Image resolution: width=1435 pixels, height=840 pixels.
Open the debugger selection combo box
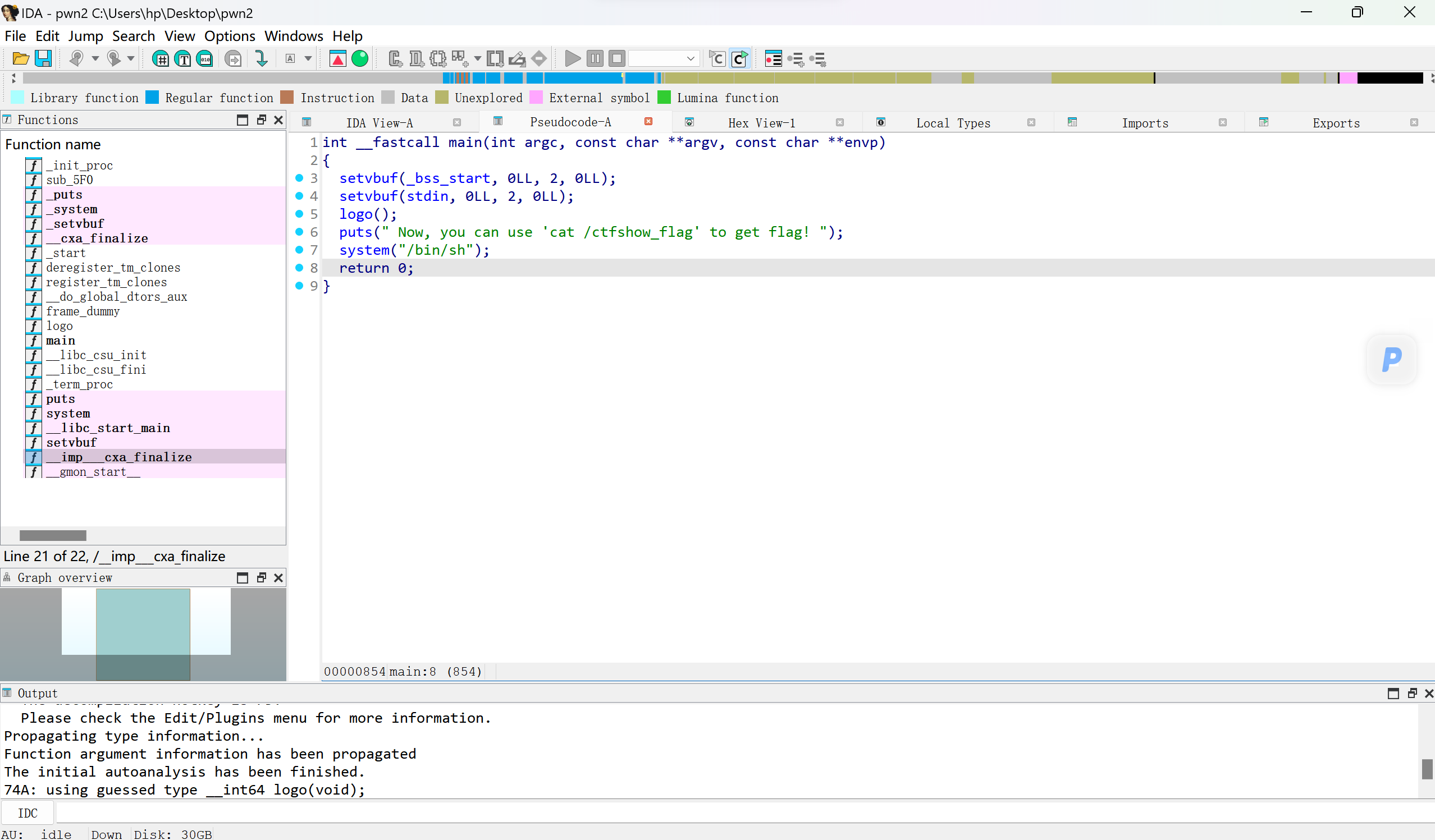click(x=664, y=58)
